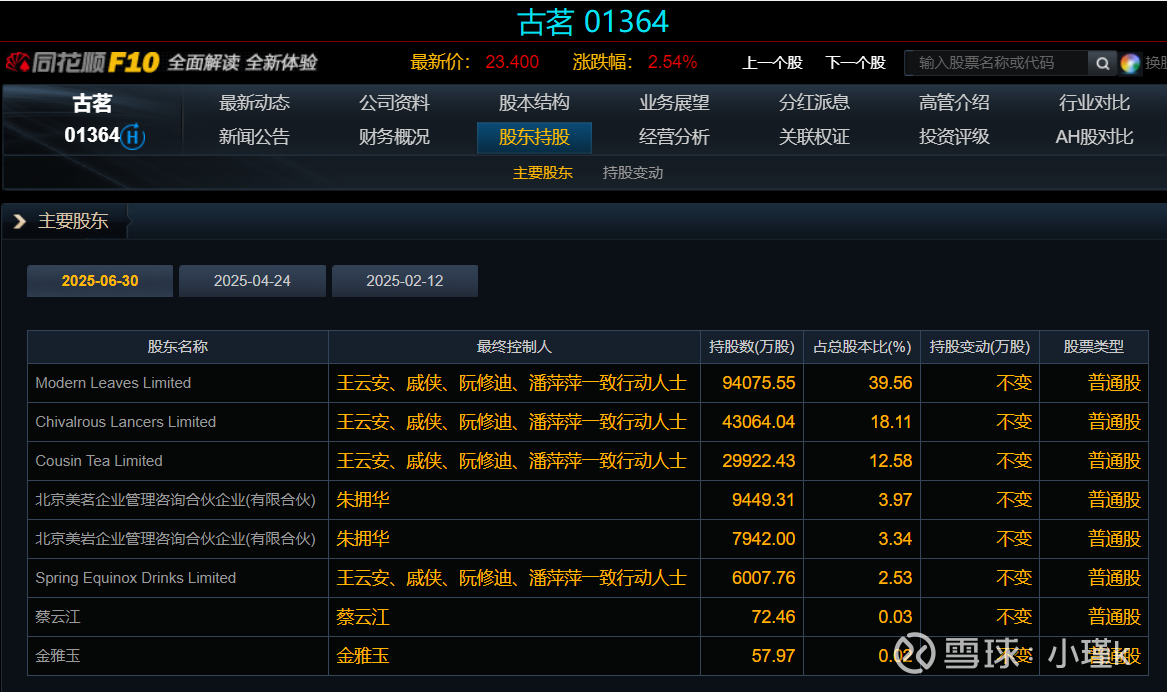The height and width of the screenshot is (692, 1167).
Task: Click controller 朱拥华 in 北京美茗 row
Action: [362, 500]
